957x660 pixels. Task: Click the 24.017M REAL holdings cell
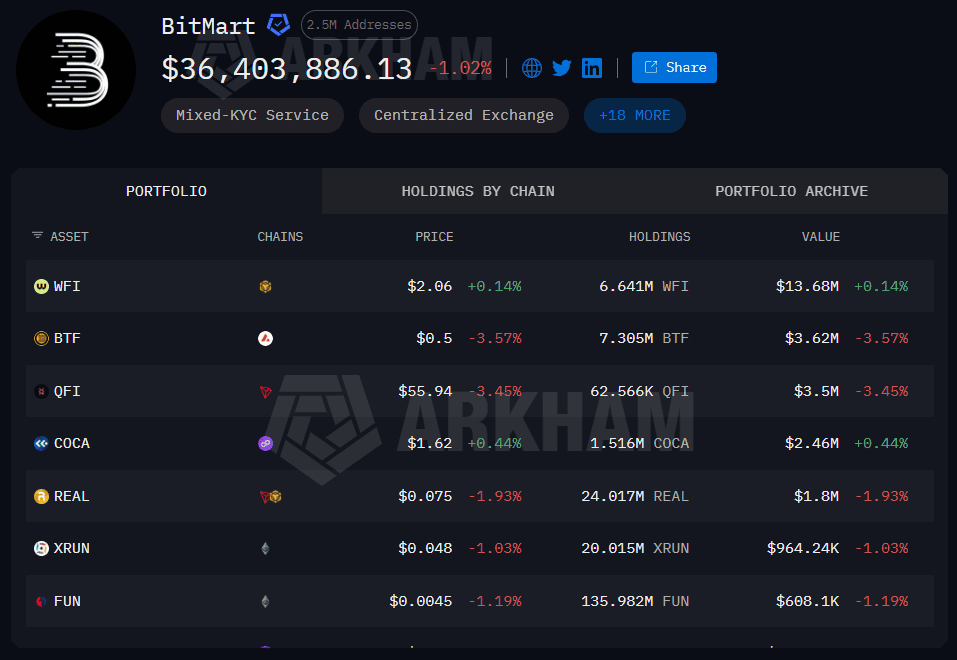(x=635, y=496)
